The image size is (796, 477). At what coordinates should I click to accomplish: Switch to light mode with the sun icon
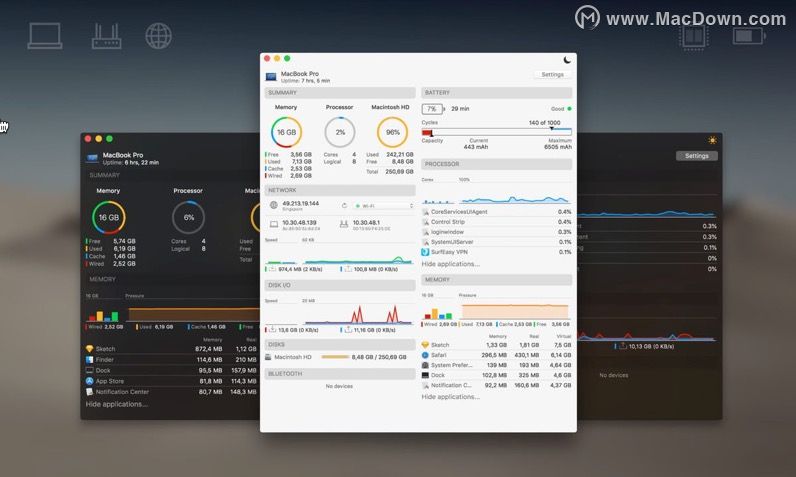712,140
